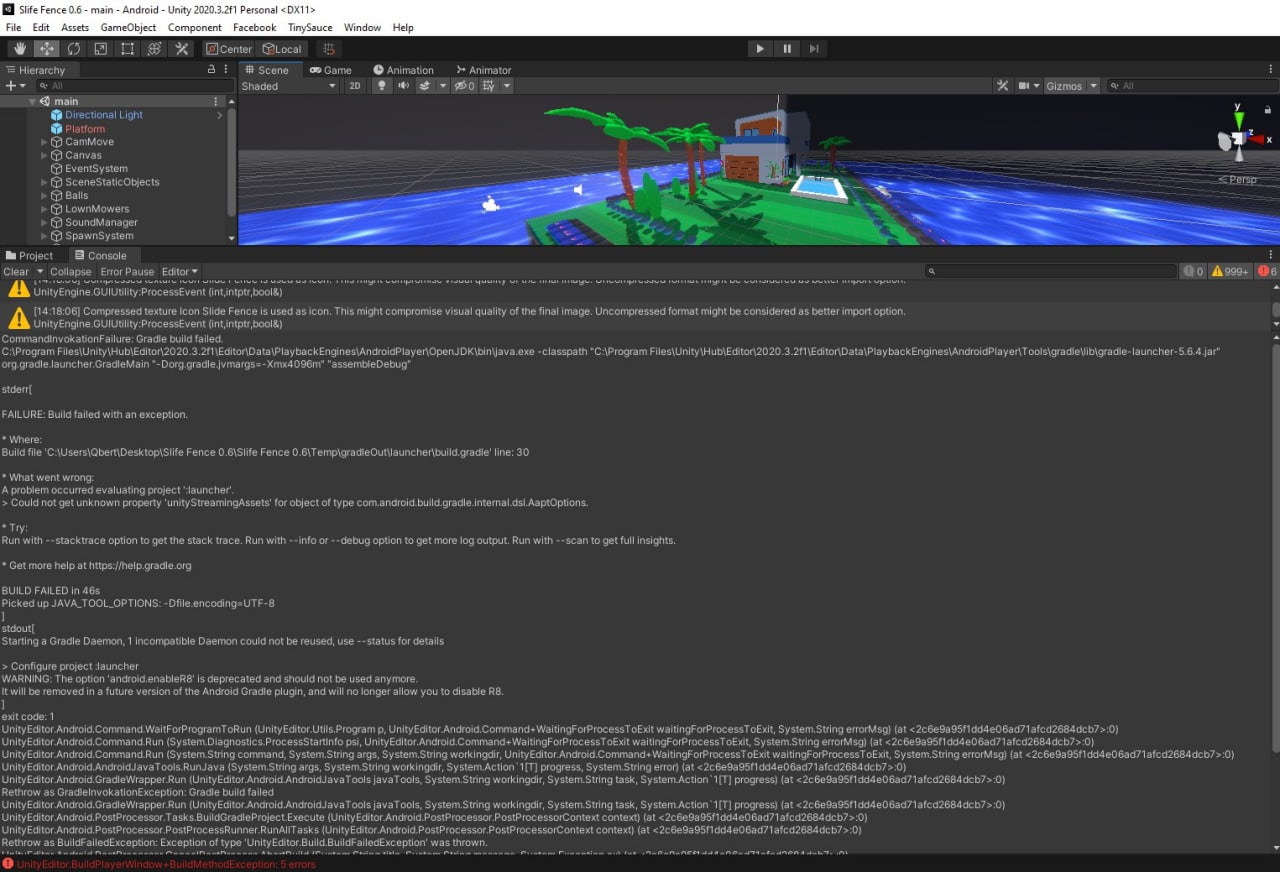
Task: Select the Scale tool
Action: tap(101, 49)
